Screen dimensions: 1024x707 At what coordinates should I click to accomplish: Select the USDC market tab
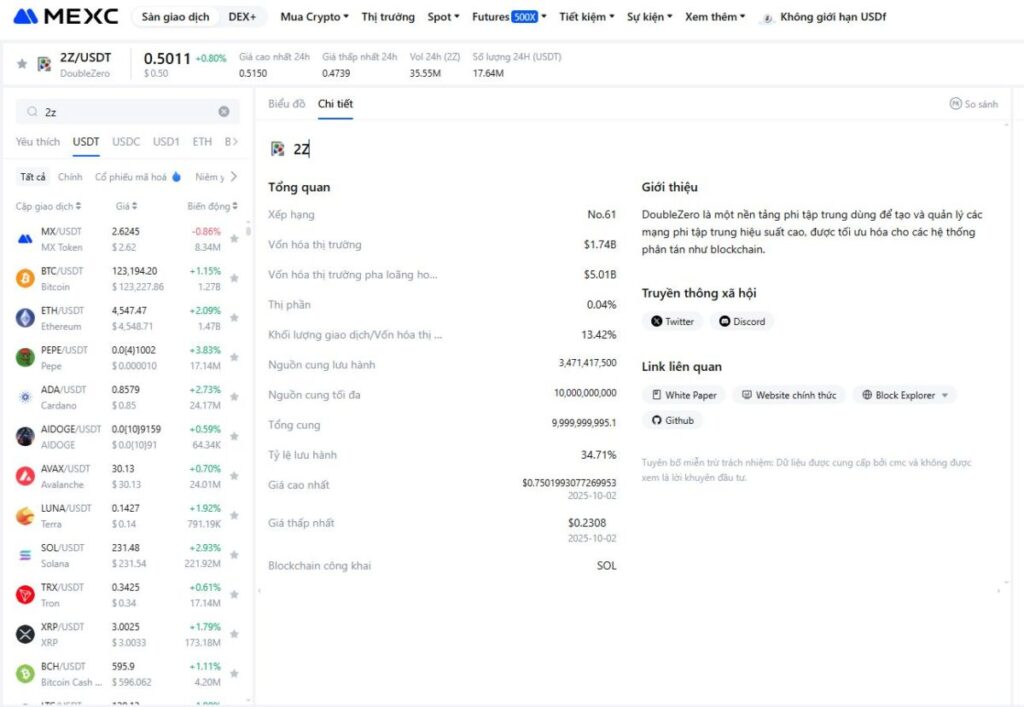click(126, 142)
